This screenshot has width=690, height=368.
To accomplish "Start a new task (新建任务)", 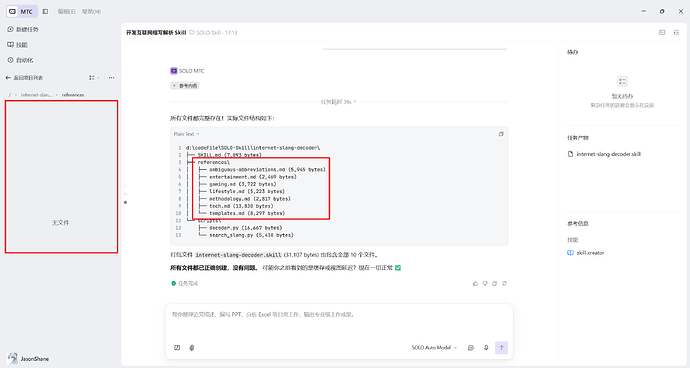I will pyautogui.click(x=23, y=29).
